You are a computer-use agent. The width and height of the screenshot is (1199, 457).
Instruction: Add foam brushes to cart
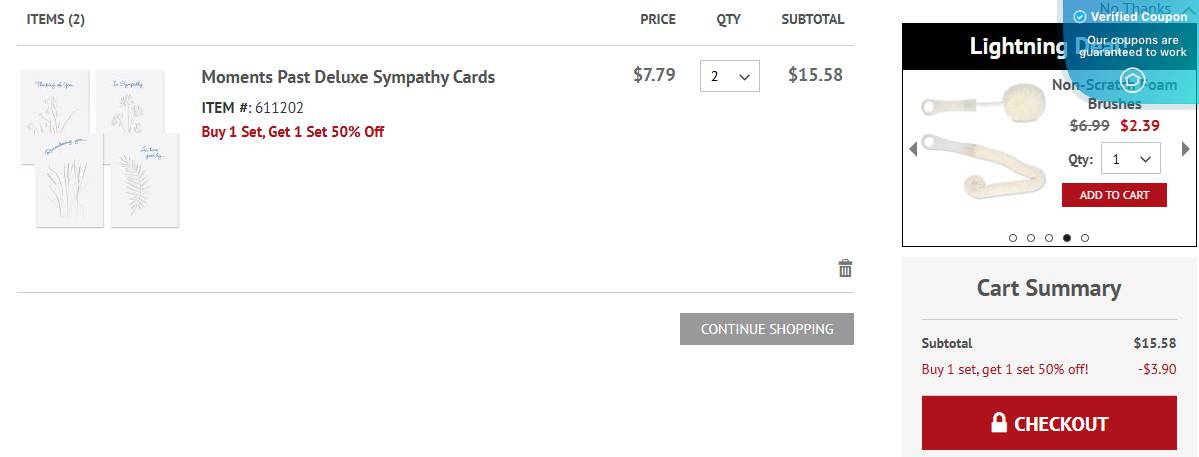pyautogui.click(x=1114, y=195)
